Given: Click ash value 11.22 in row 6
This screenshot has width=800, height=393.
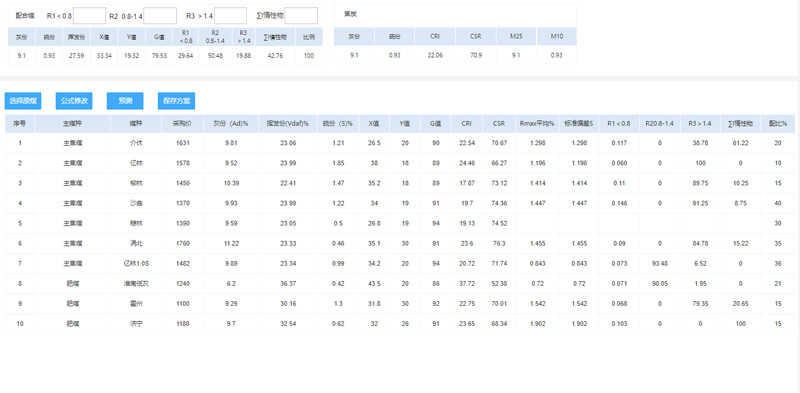Looking at the screenshot, I should (231, 243).
